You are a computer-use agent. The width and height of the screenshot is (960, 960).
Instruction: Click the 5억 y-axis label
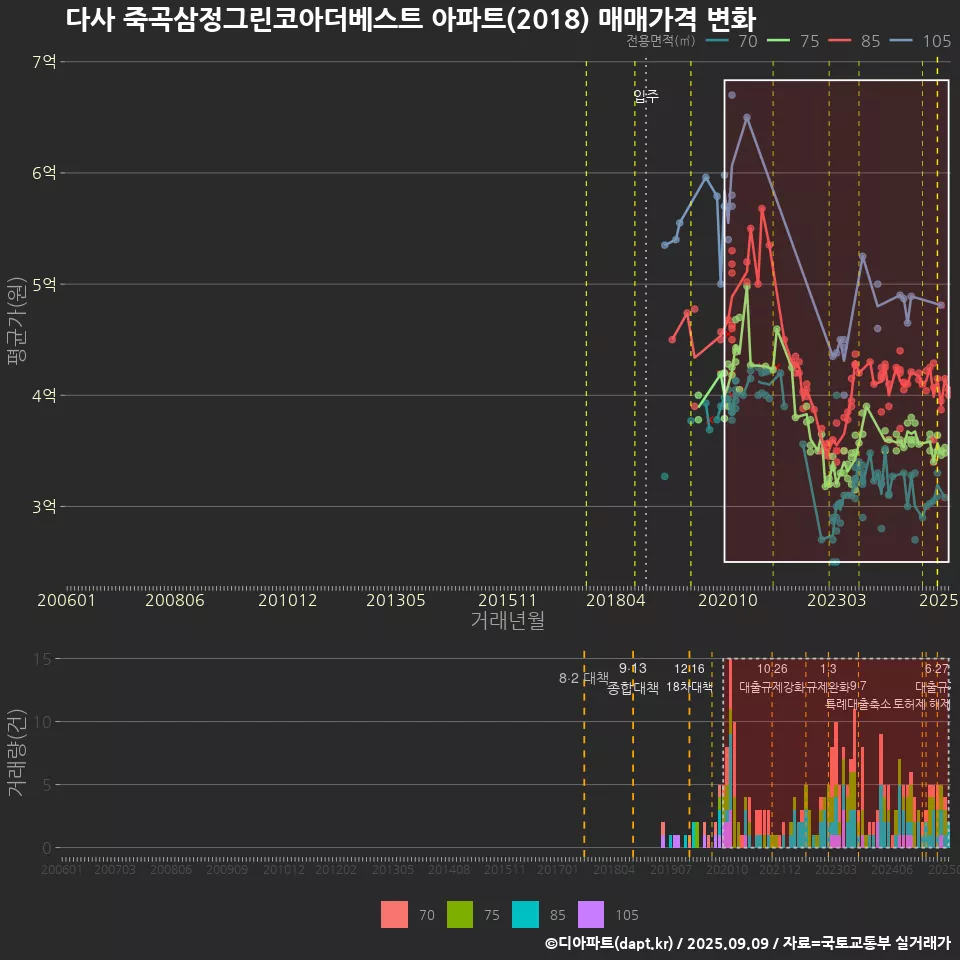click(x=44, y=285)
